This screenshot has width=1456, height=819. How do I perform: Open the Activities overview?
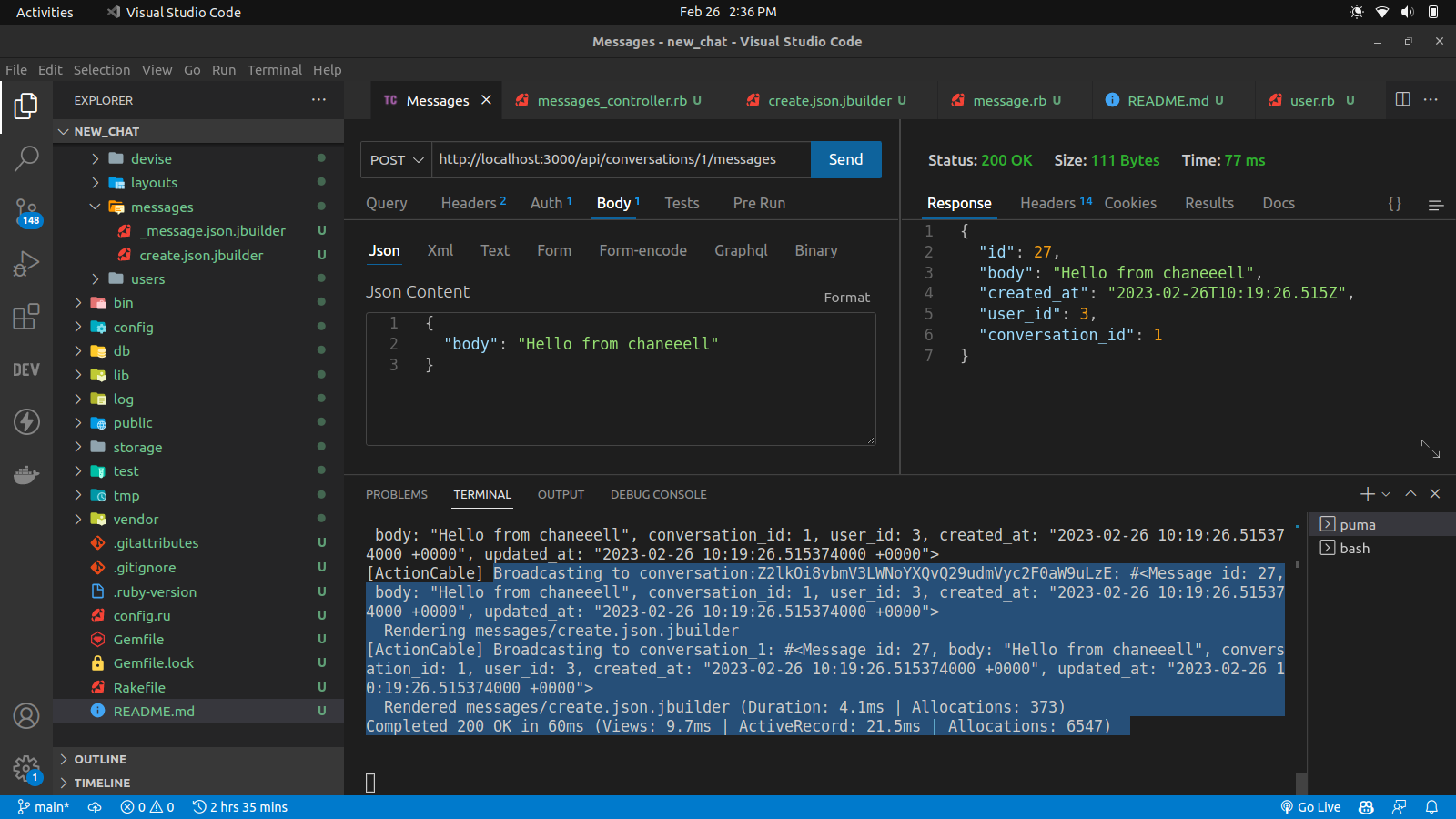point(45,12)
